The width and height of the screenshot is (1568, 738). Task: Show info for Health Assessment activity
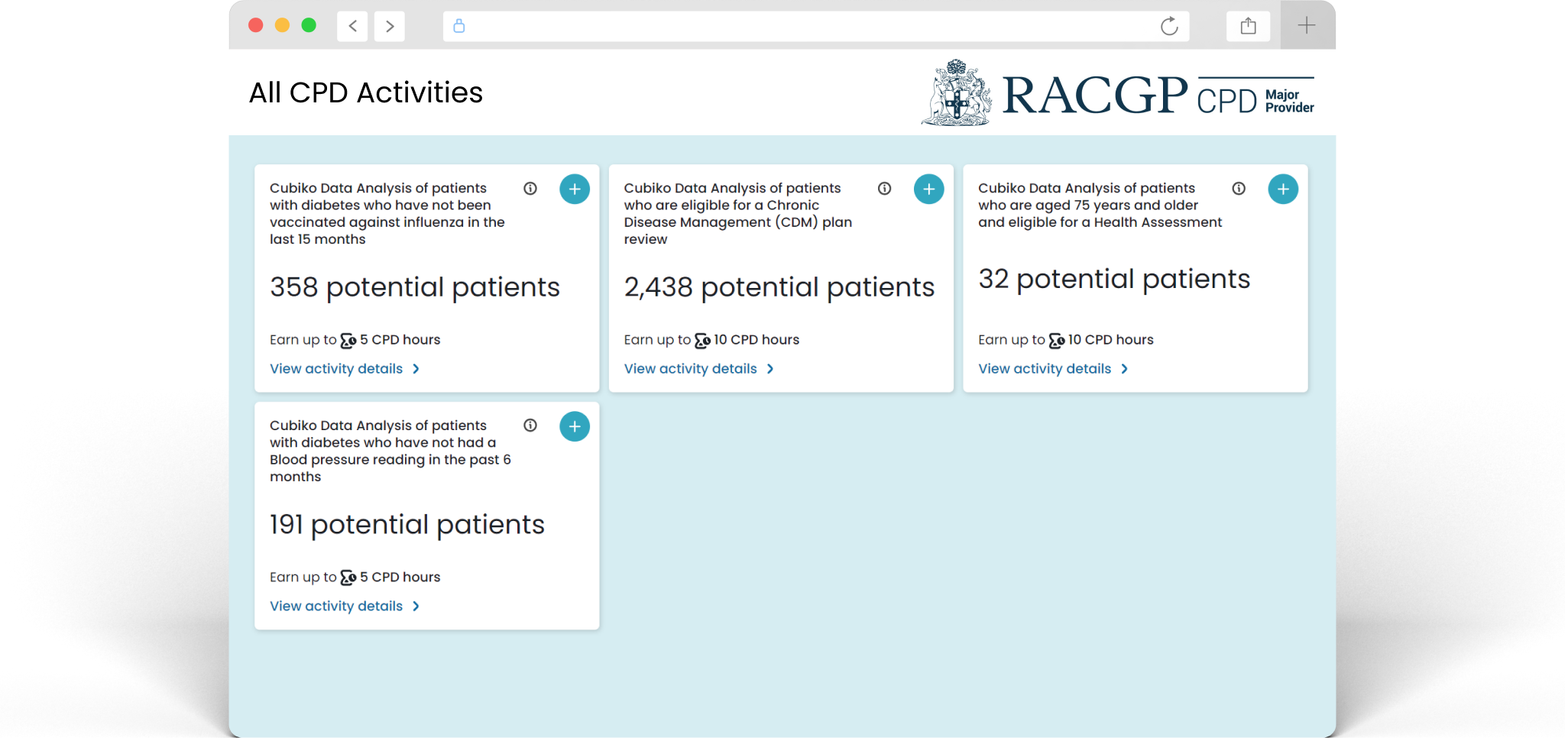1239,189
